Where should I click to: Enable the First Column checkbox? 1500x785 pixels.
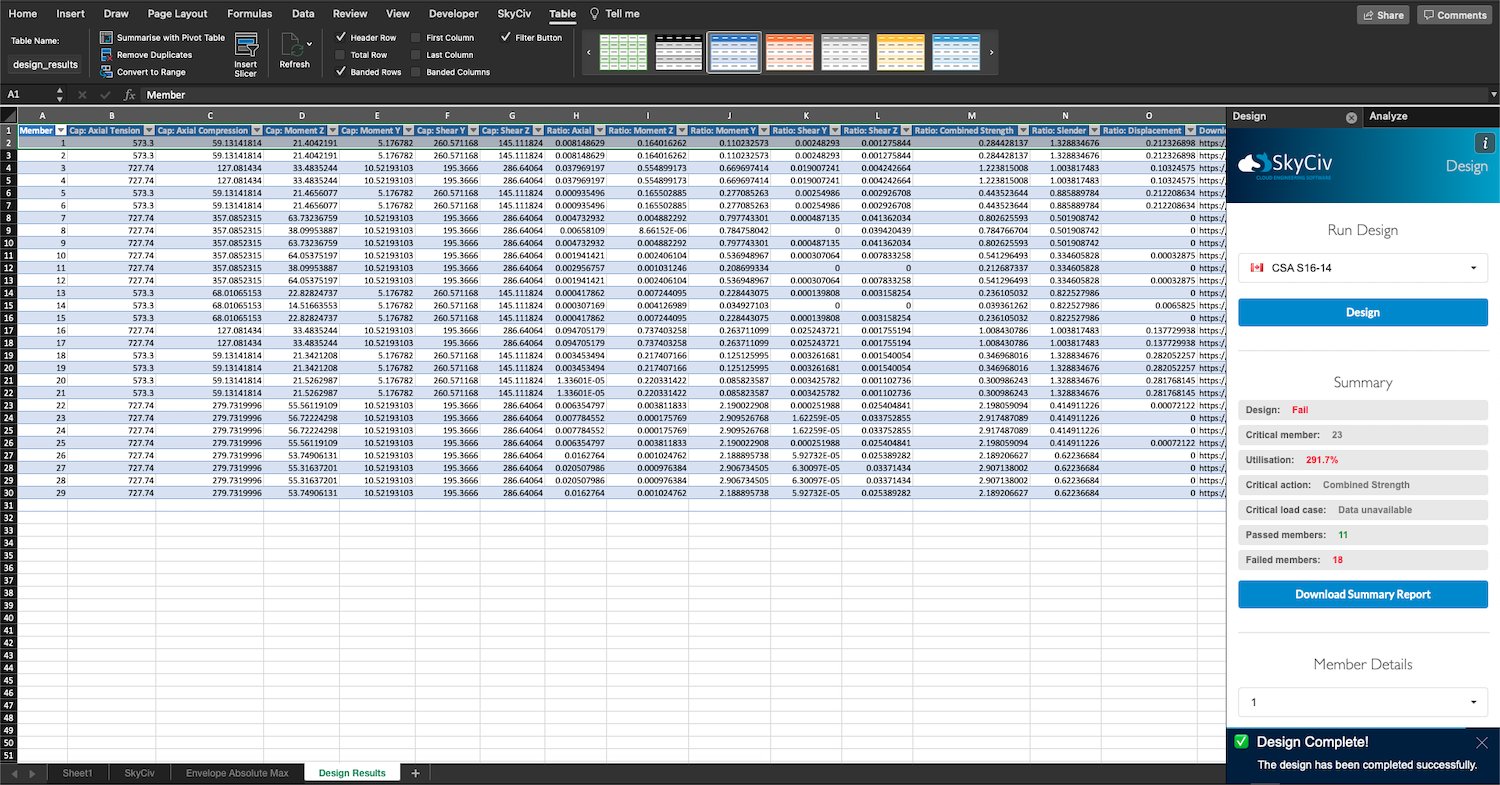coord(416,37)
